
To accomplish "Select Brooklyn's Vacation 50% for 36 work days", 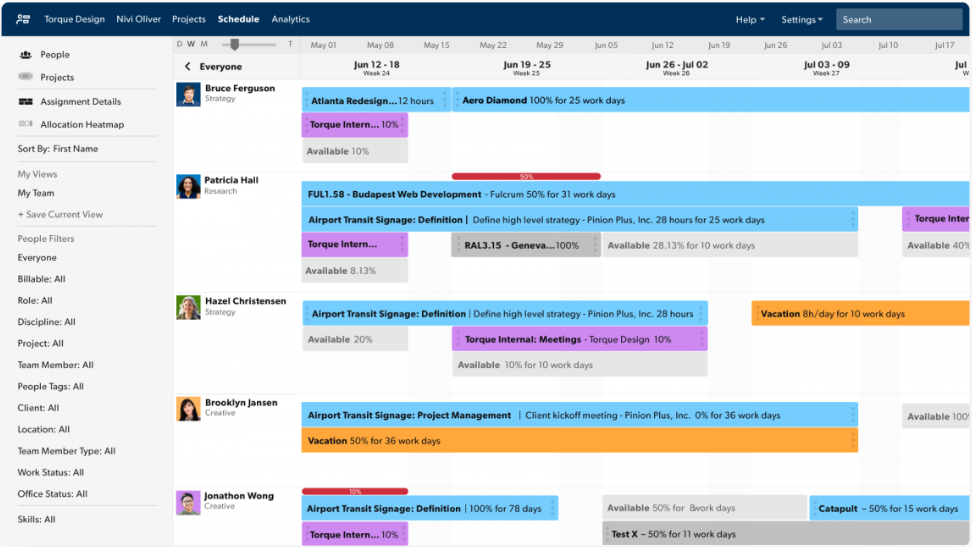I will tap(579, 440).
